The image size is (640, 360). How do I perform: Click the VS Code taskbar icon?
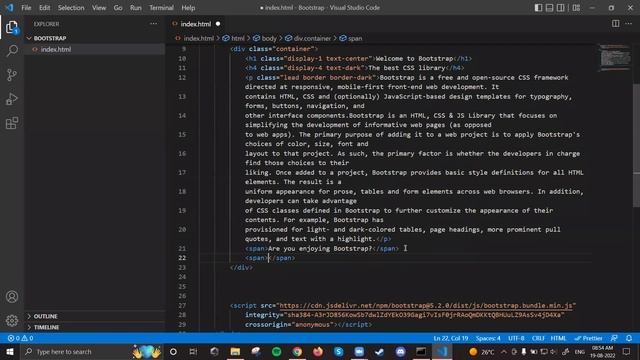point(442,351)
